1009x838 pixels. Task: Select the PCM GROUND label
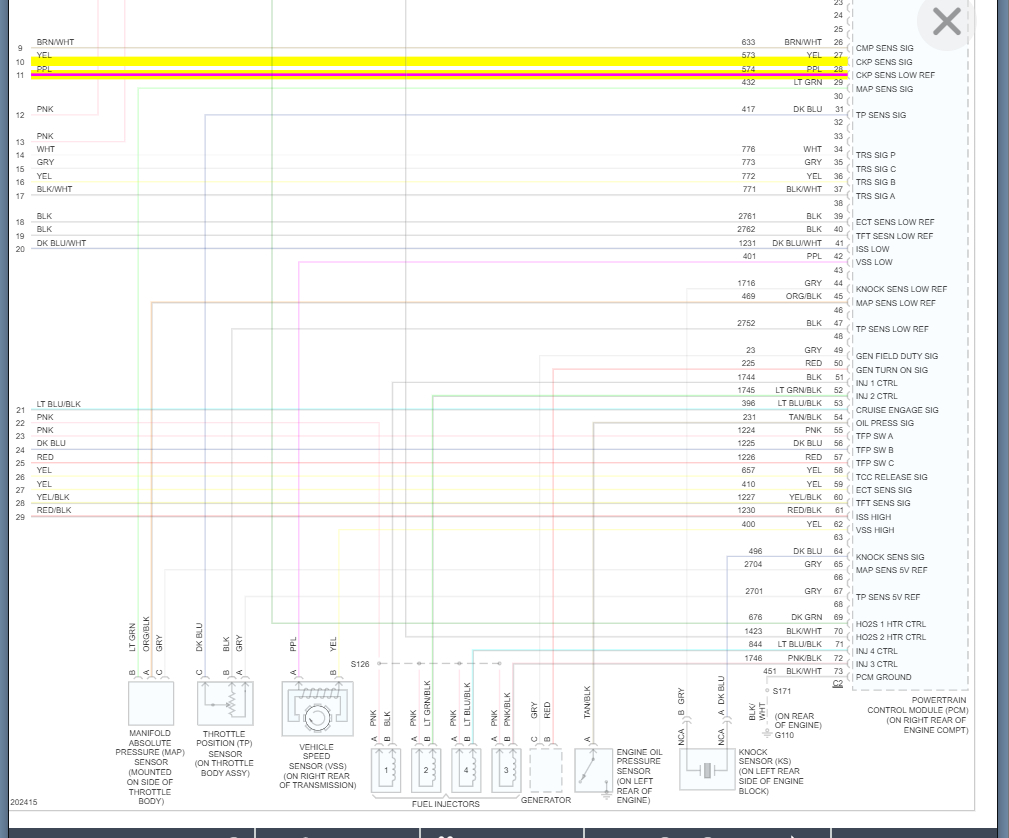883,676
